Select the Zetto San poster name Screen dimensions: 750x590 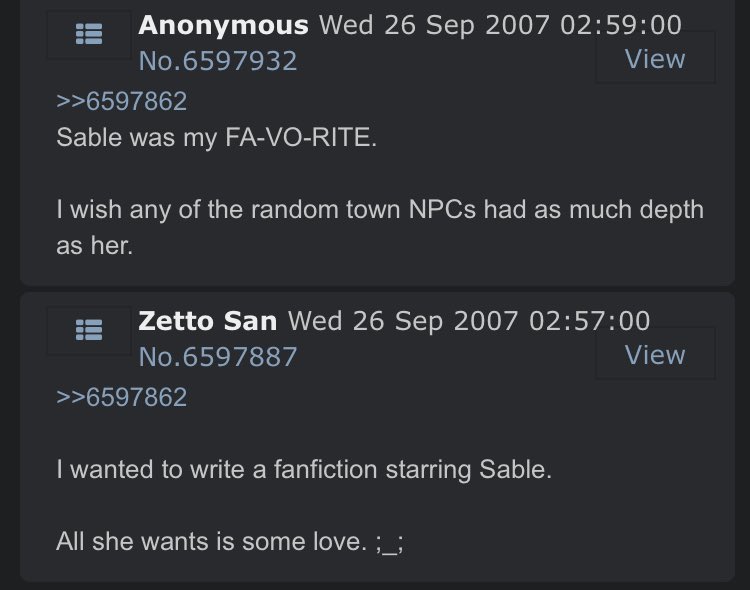point(208,321)
